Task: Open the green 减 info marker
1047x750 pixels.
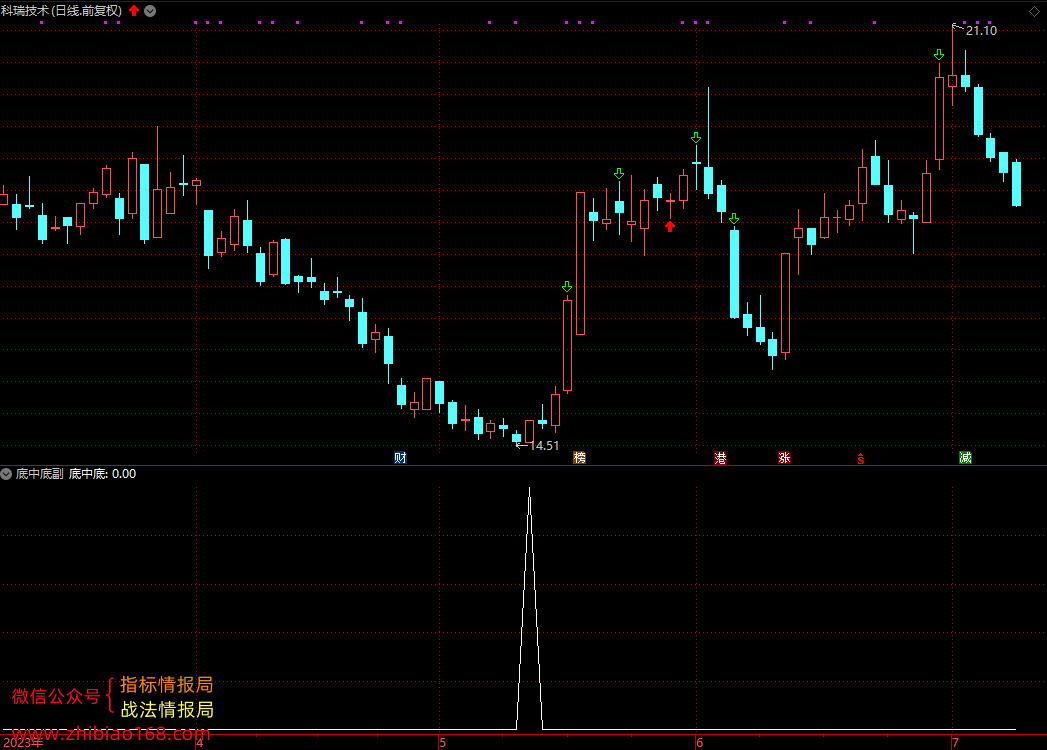Action: (x=965, y=457)
